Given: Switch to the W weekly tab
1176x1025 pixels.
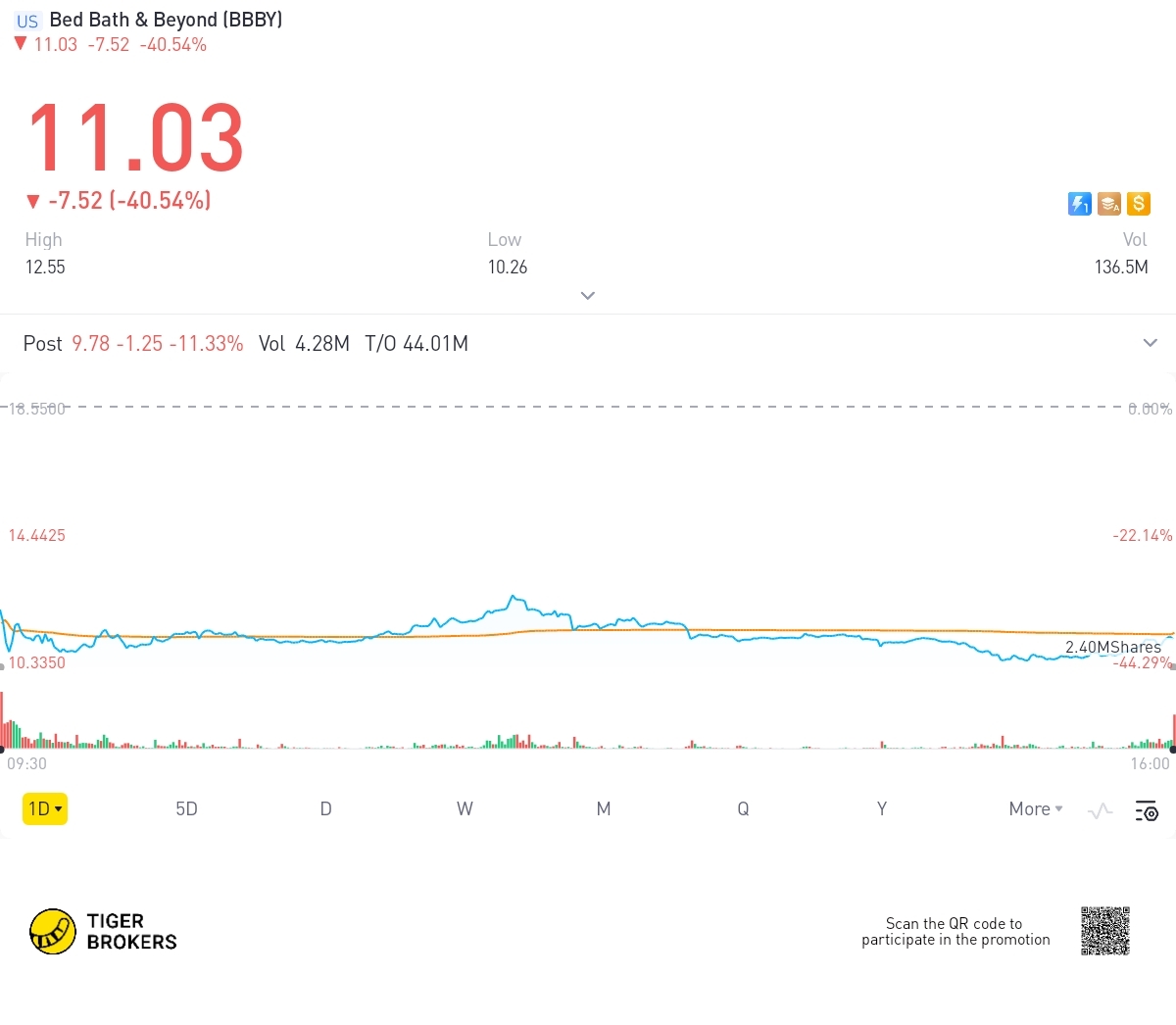Looking at the screenshot, I should pyautogui.click(x=465, y=808).
